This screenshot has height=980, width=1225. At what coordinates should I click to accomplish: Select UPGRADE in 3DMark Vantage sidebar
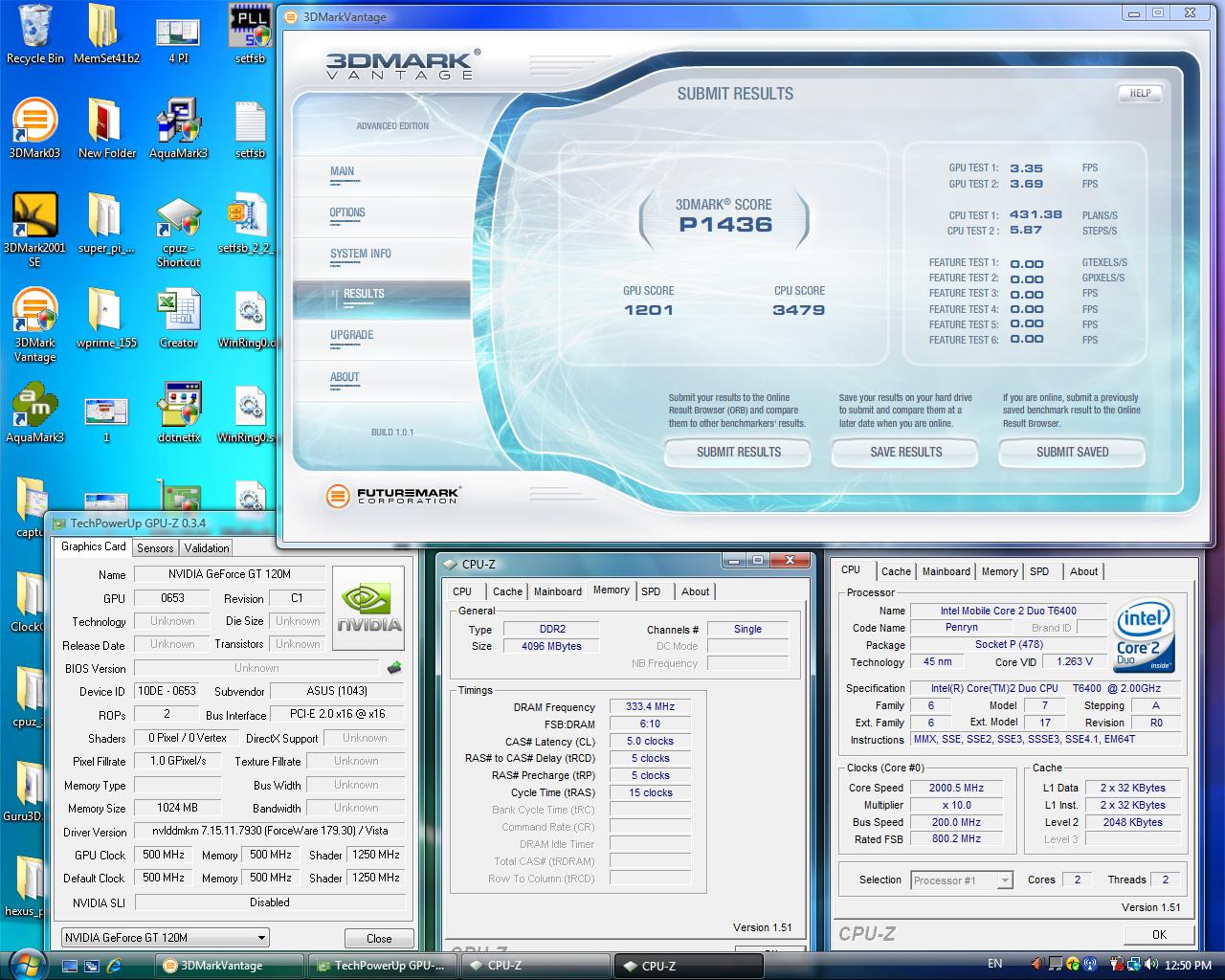tap(351, 335)
